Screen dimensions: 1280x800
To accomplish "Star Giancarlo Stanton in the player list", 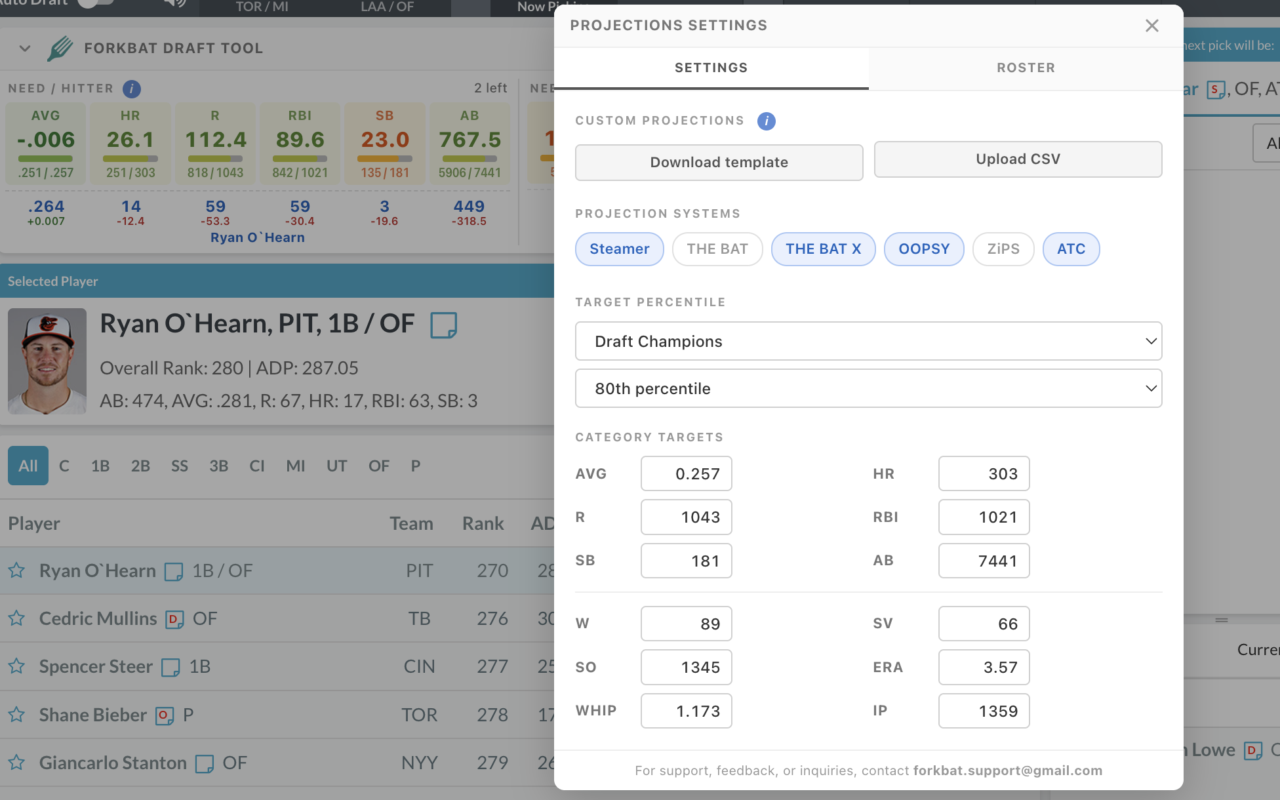I will pos(17,763).
